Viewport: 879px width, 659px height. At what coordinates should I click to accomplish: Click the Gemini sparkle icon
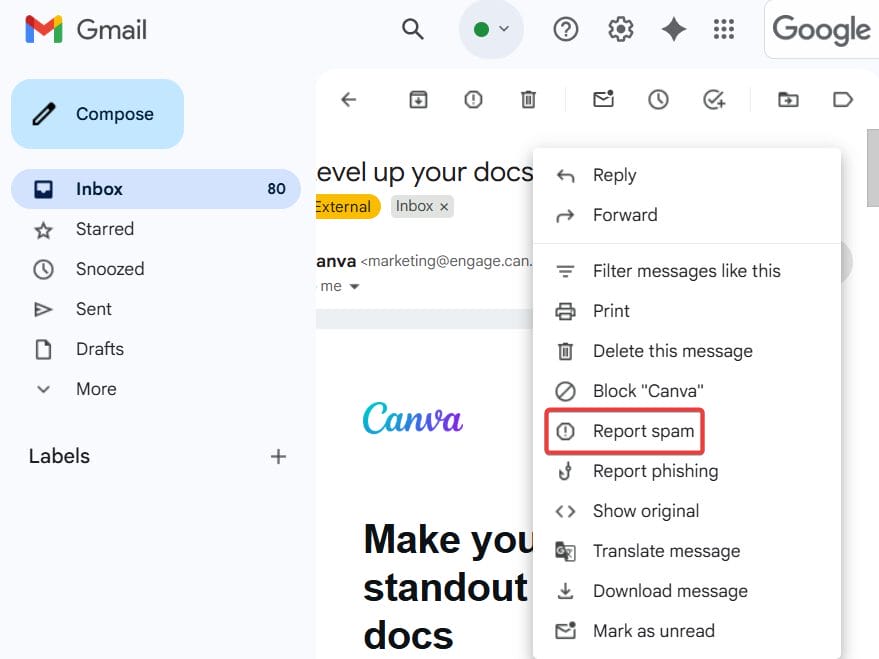click(674, 29)
